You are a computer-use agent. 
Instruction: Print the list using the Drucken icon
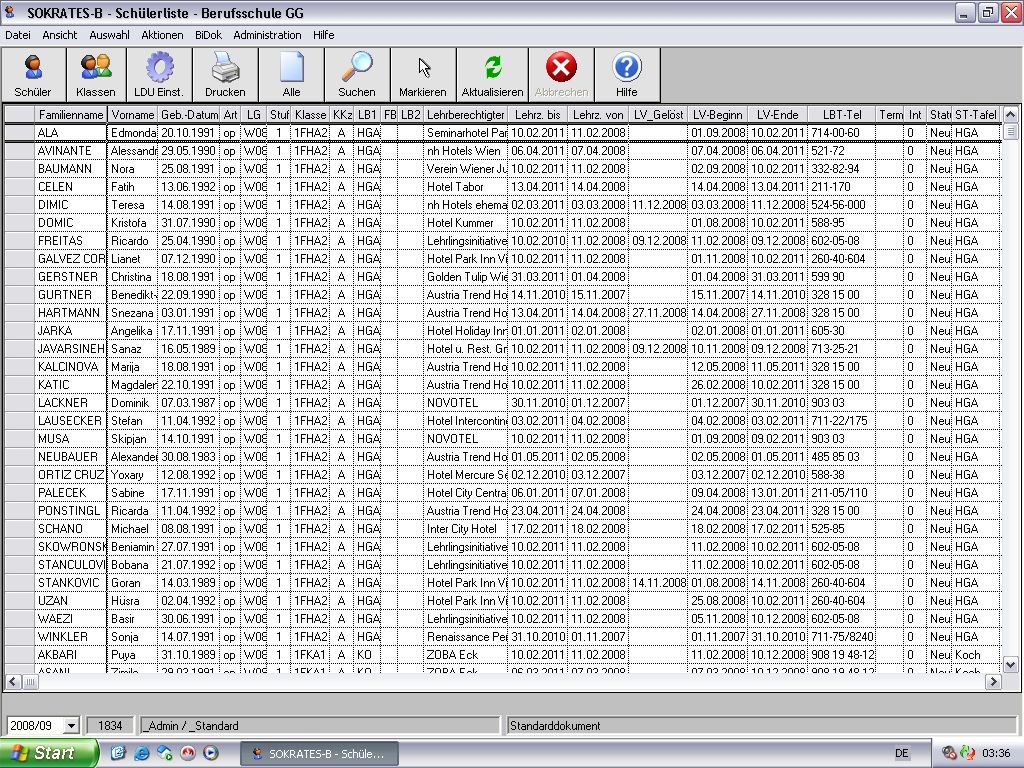pyautogui.click(x=225, y=75)
